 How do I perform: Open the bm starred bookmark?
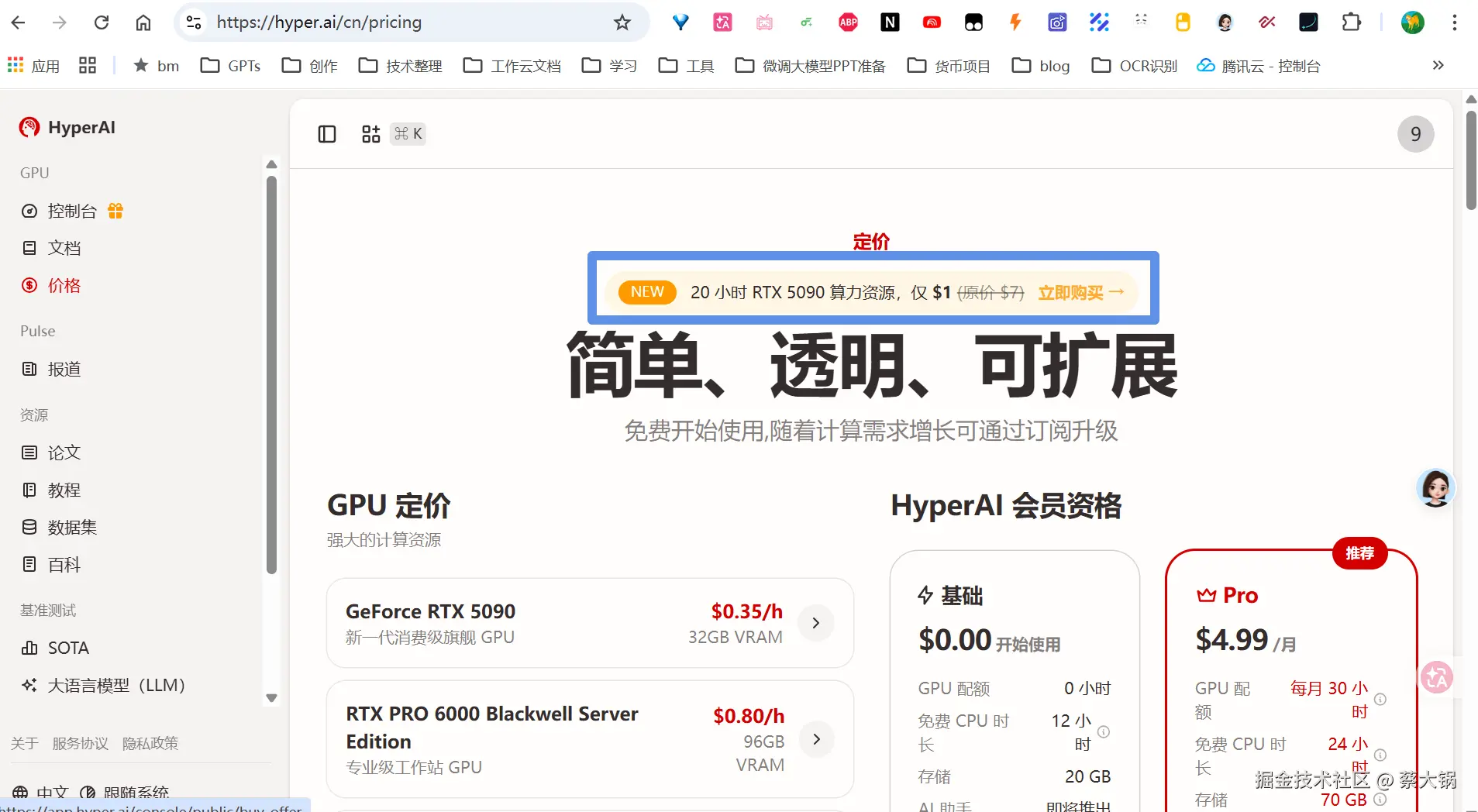click(156, 66)
